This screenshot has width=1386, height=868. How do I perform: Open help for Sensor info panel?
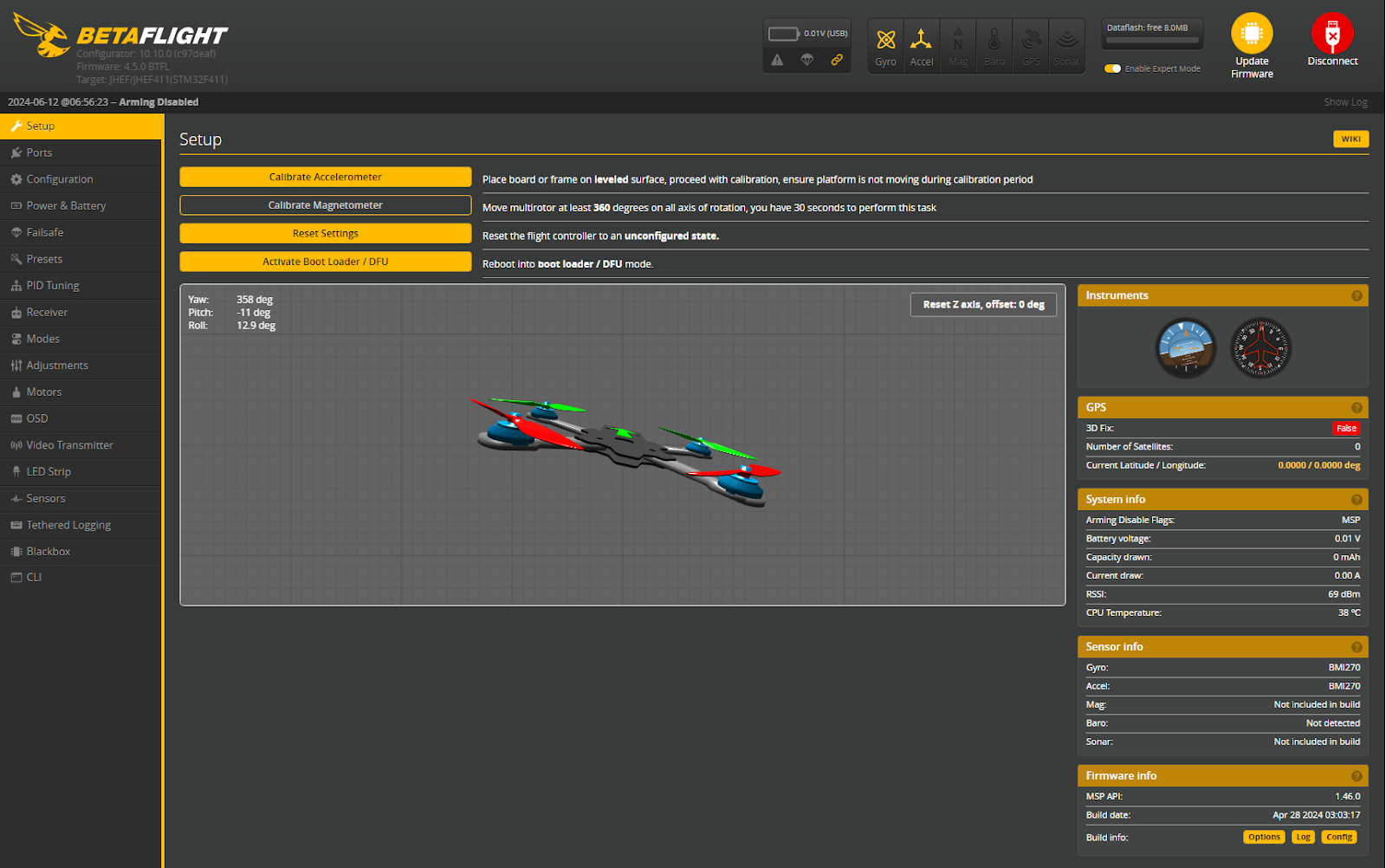pyautogui.click(x=1357, y=647)
